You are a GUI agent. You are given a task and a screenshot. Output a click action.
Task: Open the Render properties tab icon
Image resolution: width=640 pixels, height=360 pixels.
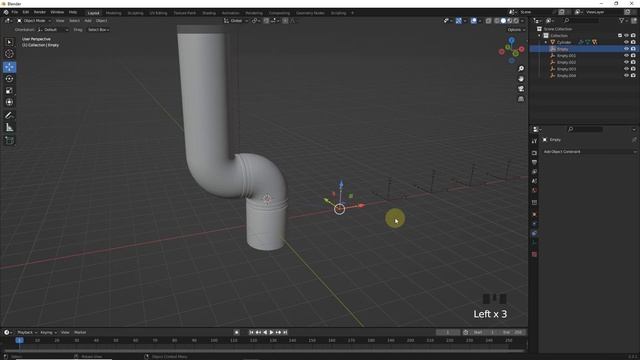534,153
